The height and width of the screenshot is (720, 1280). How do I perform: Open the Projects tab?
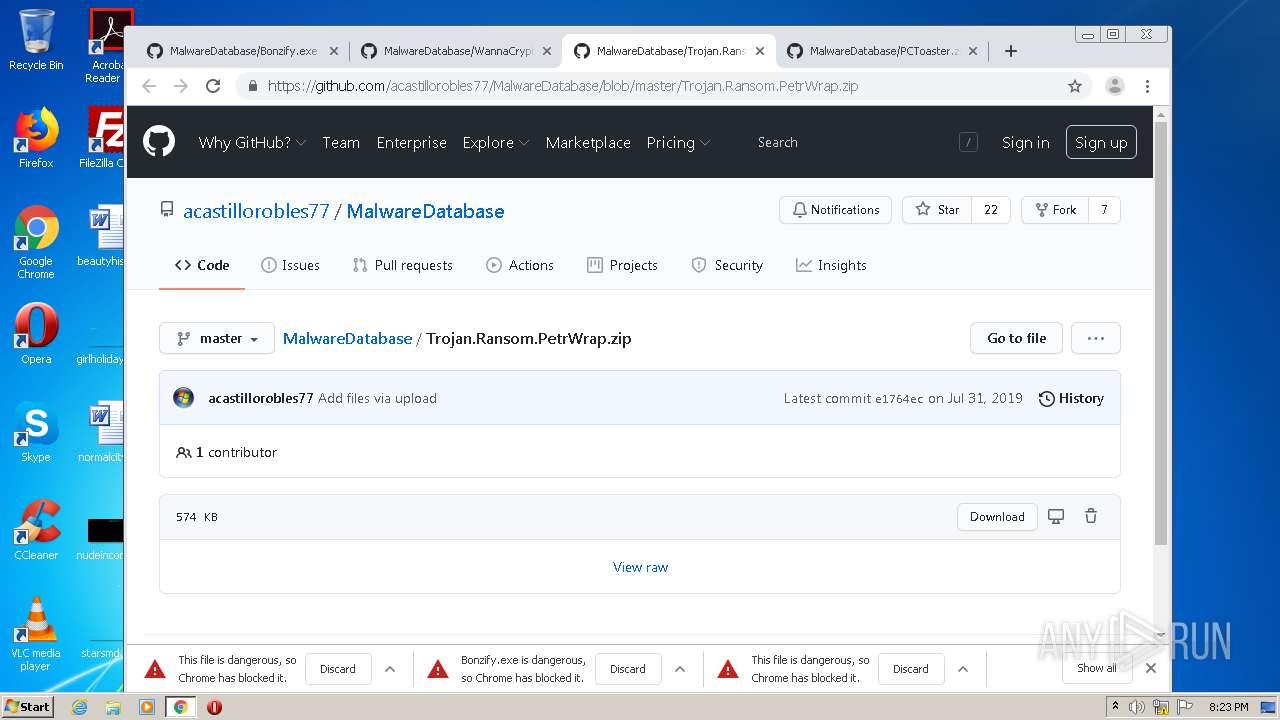622,265
